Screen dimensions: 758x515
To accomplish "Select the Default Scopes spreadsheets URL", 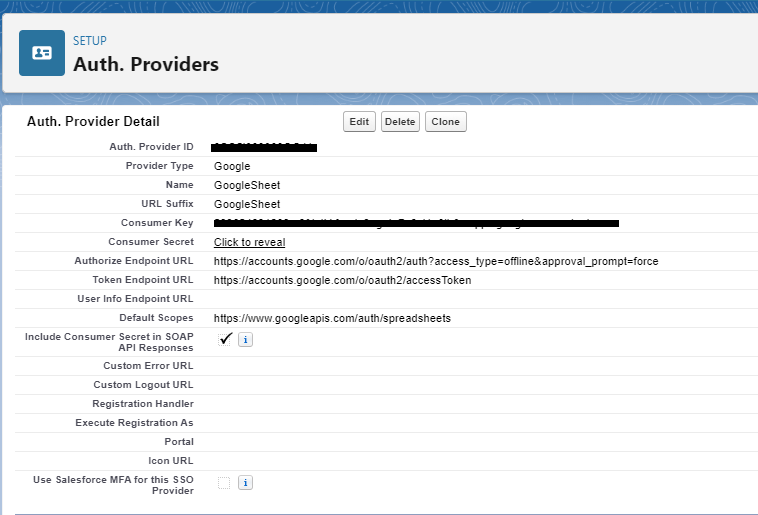I will pyautogui.click(x=332, y=318).
